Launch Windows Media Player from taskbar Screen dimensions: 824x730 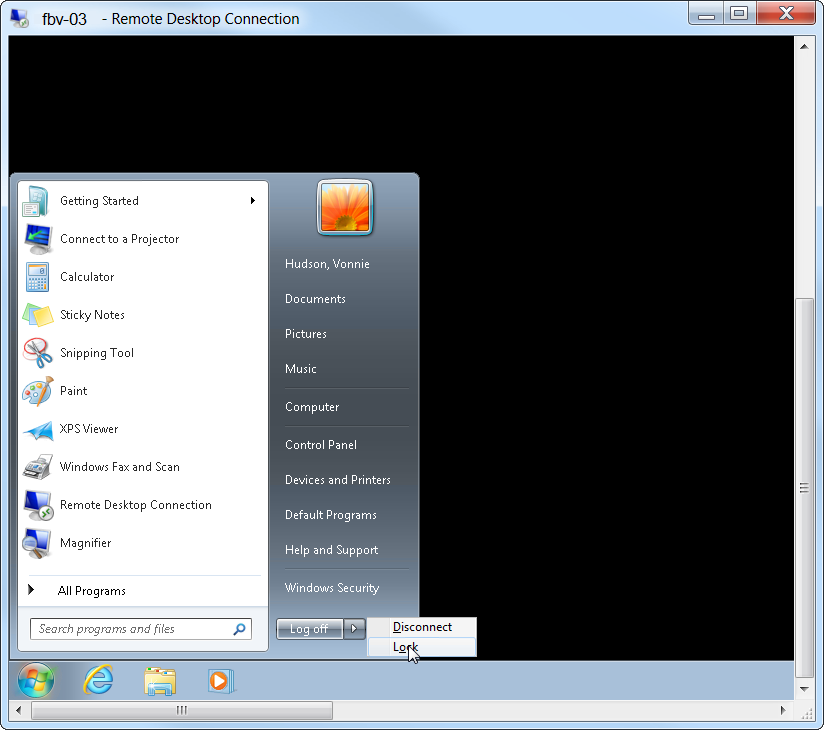tap(221, 681)
